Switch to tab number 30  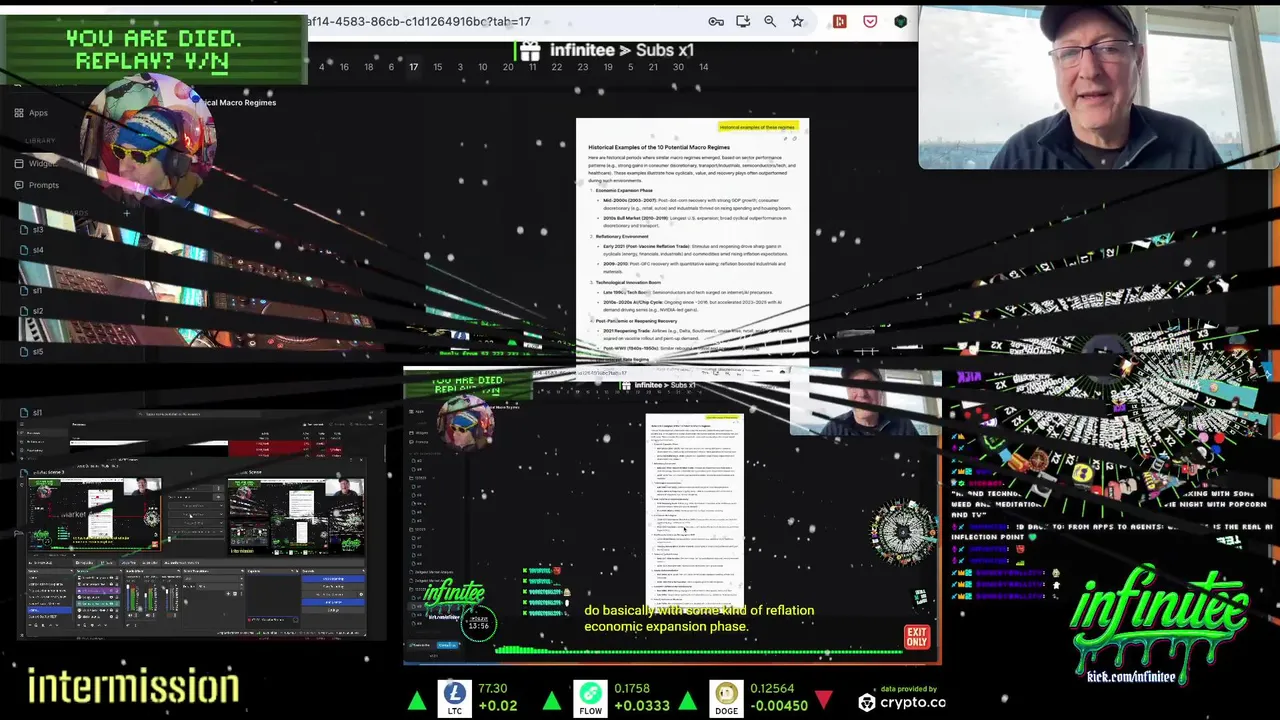(x=678, y=67)
